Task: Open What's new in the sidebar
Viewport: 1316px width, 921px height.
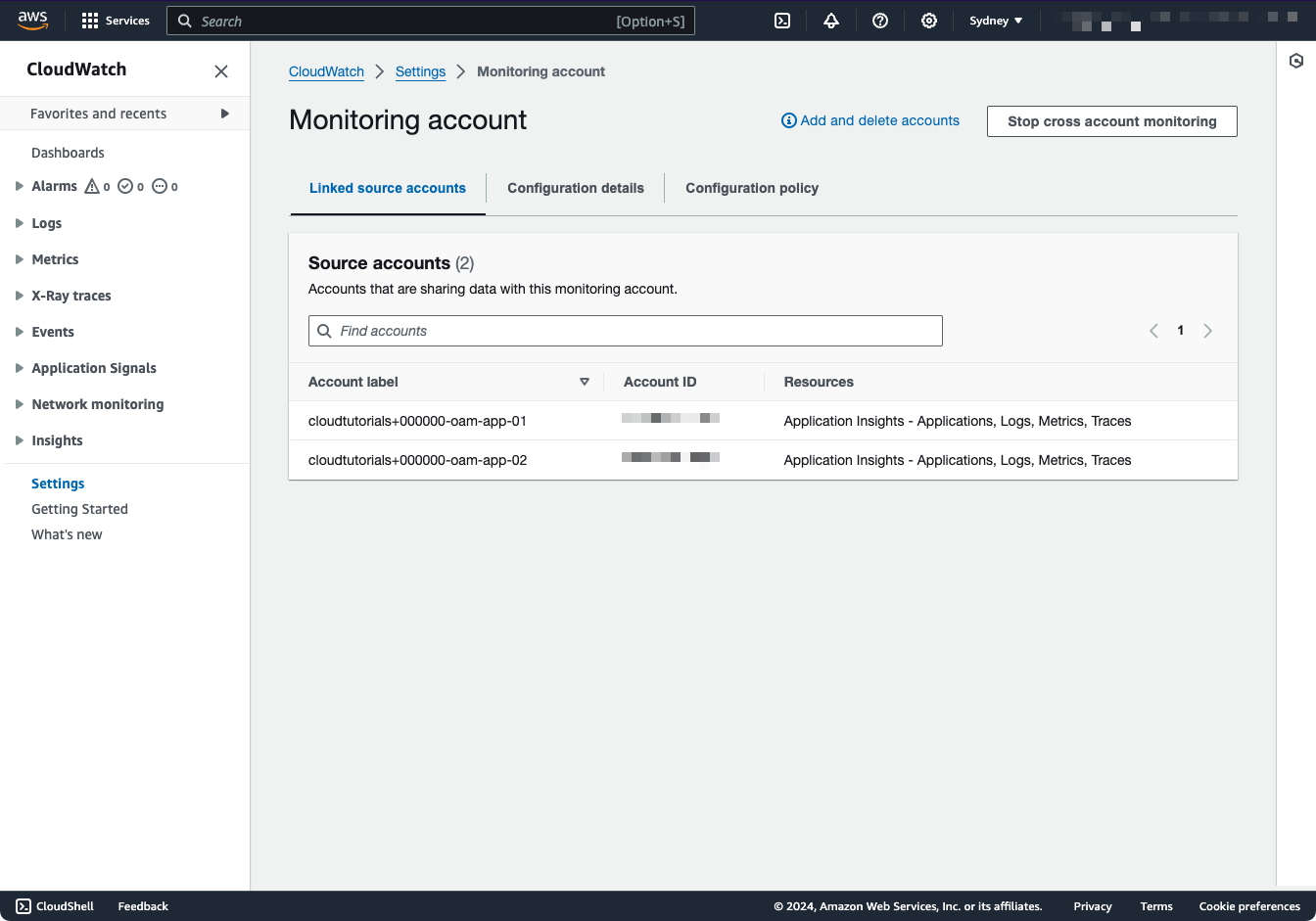Action: click(67, 534)
